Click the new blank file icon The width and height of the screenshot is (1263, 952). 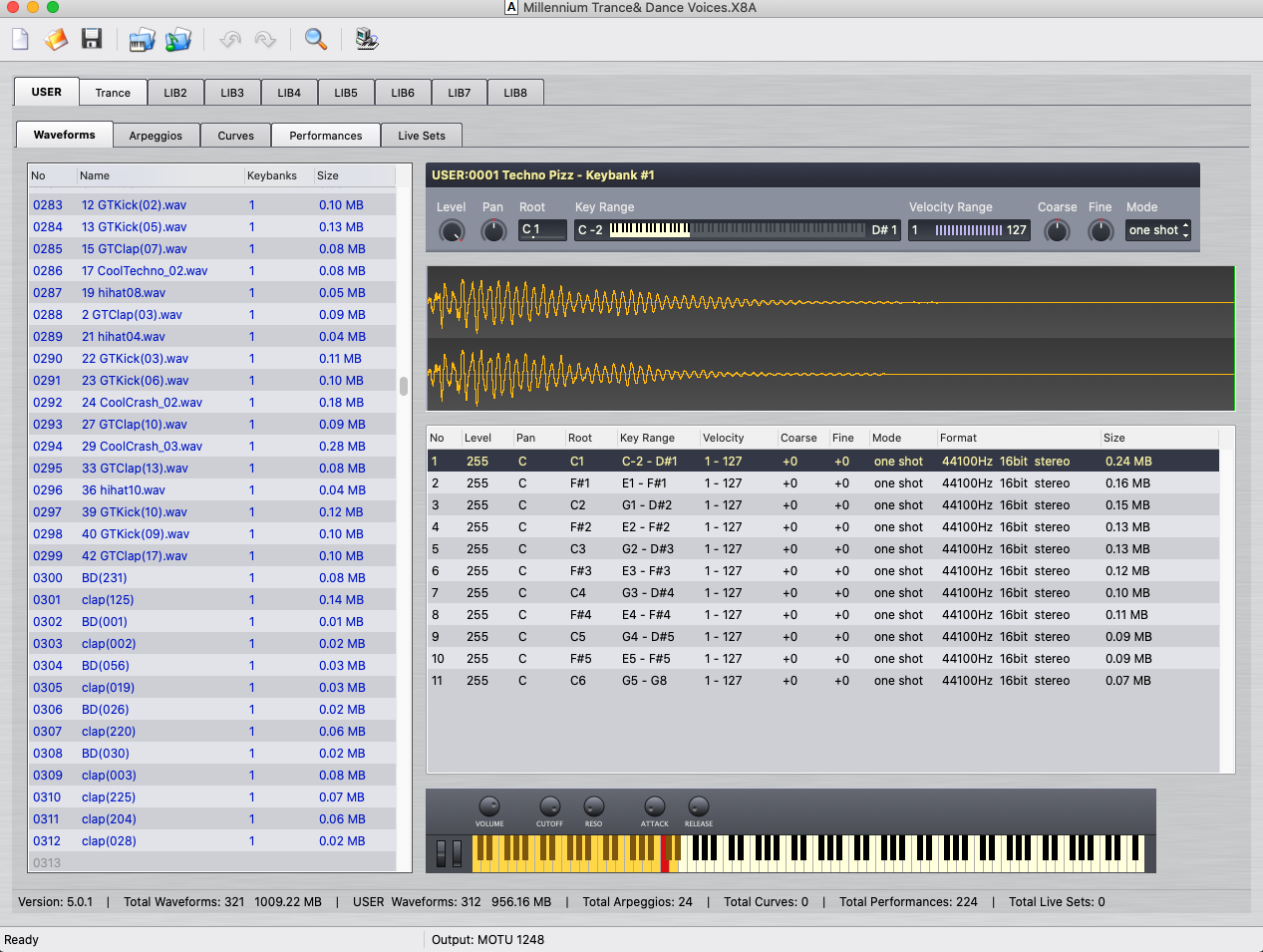click(x=21, y=39)
